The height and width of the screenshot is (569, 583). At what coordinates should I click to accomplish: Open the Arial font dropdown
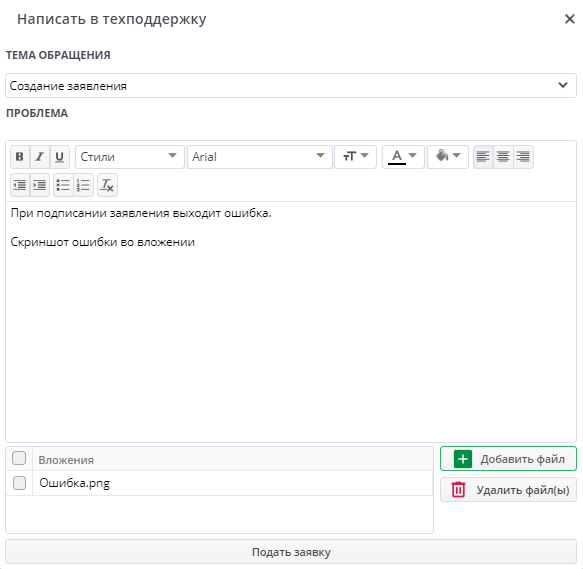(x=260, y=157)
